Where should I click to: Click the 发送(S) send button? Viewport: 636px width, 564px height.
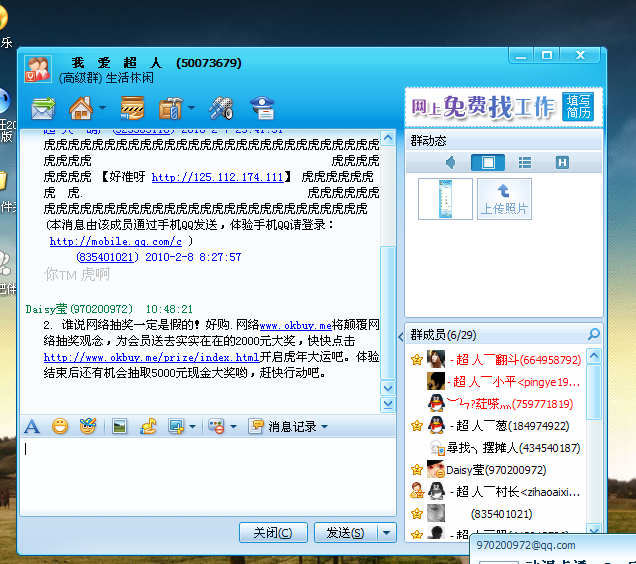click(346, 532)
